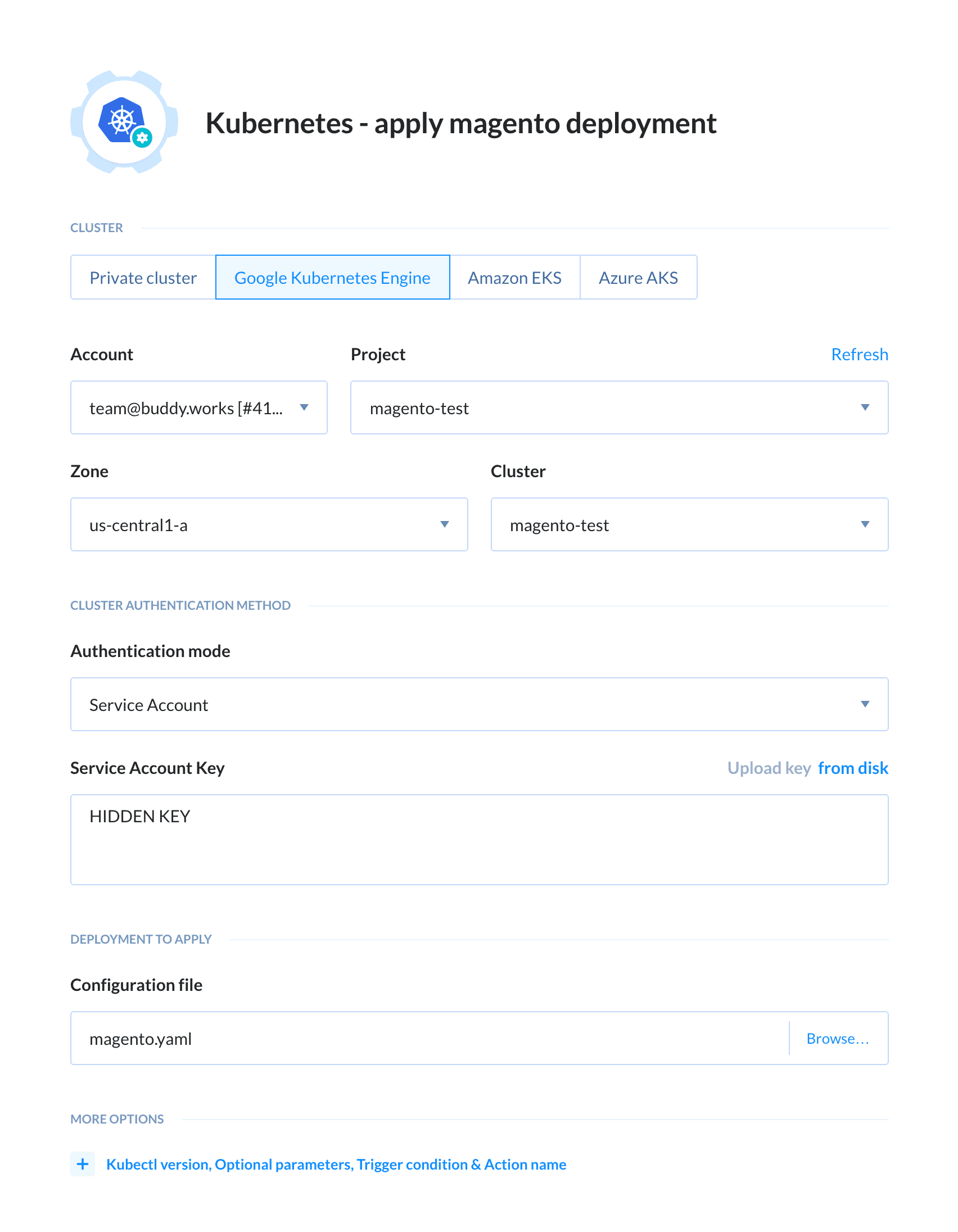Image resolution: width=958 pixels, height=1232 pixels.
Task: Click the Refresh link
Action: pyautogui.click(x=859, y=354)
